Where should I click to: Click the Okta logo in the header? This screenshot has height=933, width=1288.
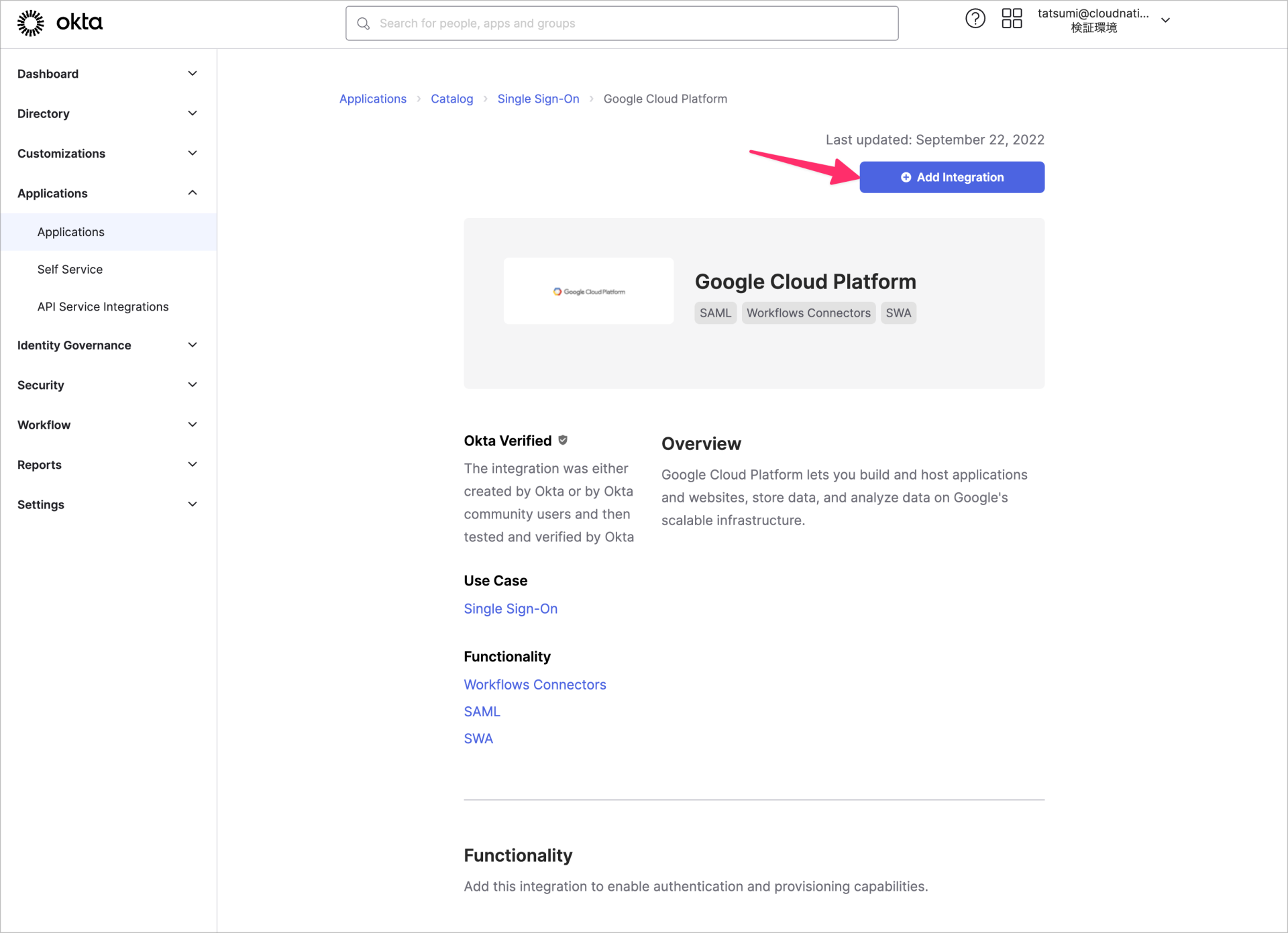pos(60,22)
